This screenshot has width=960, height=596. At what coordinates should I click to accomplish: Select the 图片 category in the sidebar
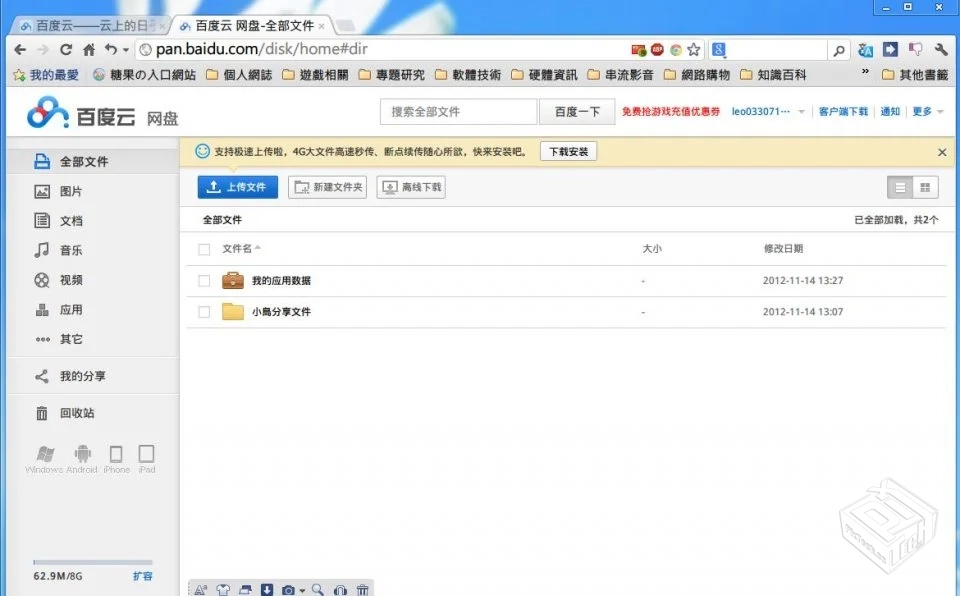pyautogui.click(x=70, y=190)
